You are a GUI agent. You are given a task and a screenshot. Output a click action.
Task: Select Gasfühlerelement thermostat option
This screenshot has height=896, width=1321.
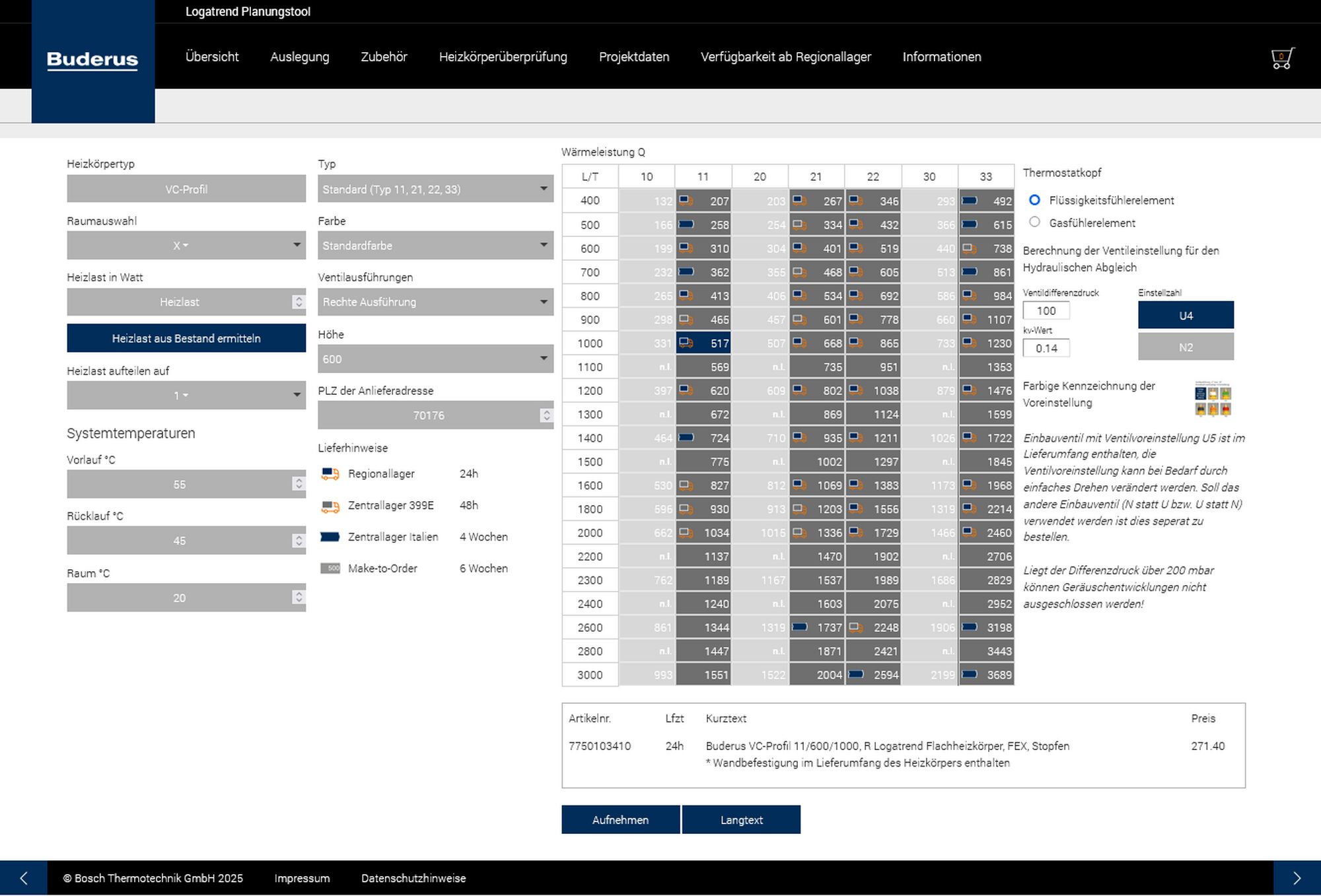point(1035,223)
